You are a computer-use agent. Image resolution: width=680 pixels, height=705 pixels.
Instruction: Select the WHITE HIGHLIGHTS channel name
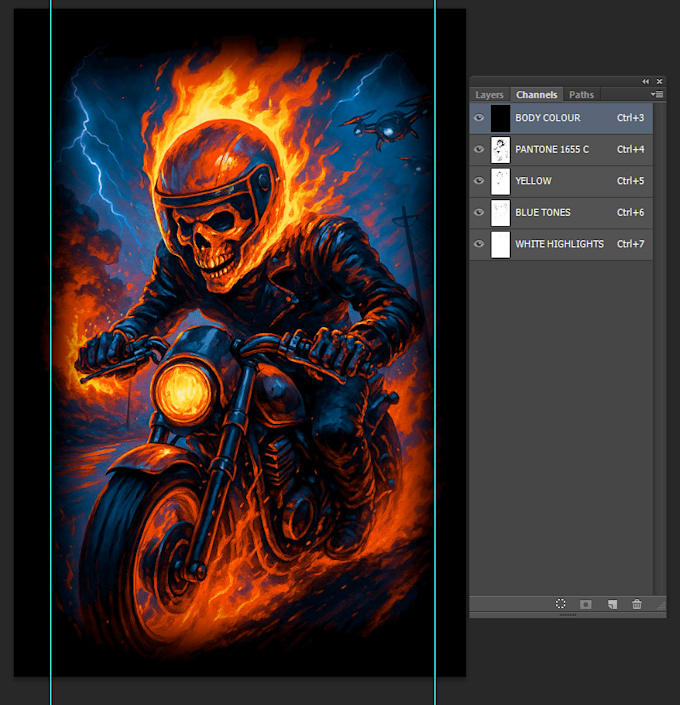559,244
